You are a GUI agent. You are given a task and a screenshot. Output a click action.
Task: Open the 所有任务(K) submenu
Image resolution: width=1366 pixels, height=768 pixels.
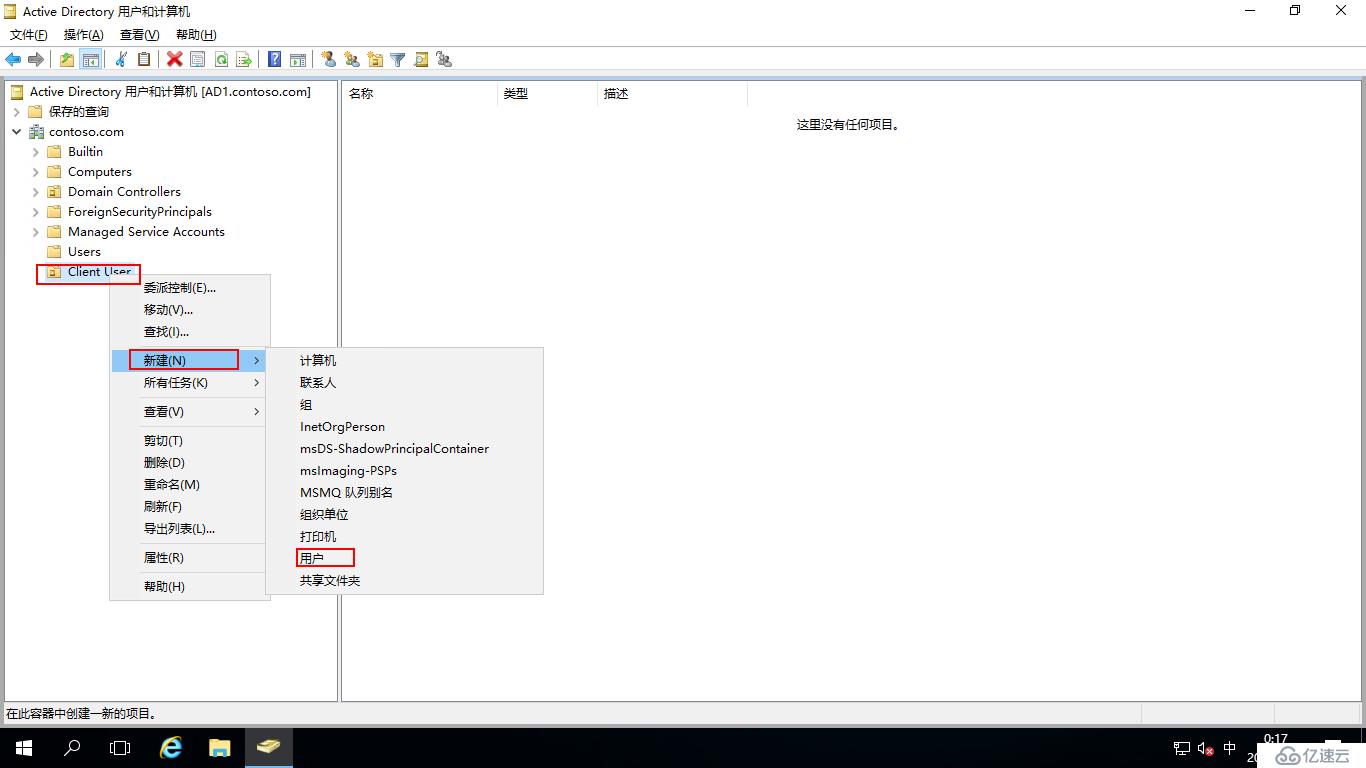pyautogui.click(x=190, y=382)
